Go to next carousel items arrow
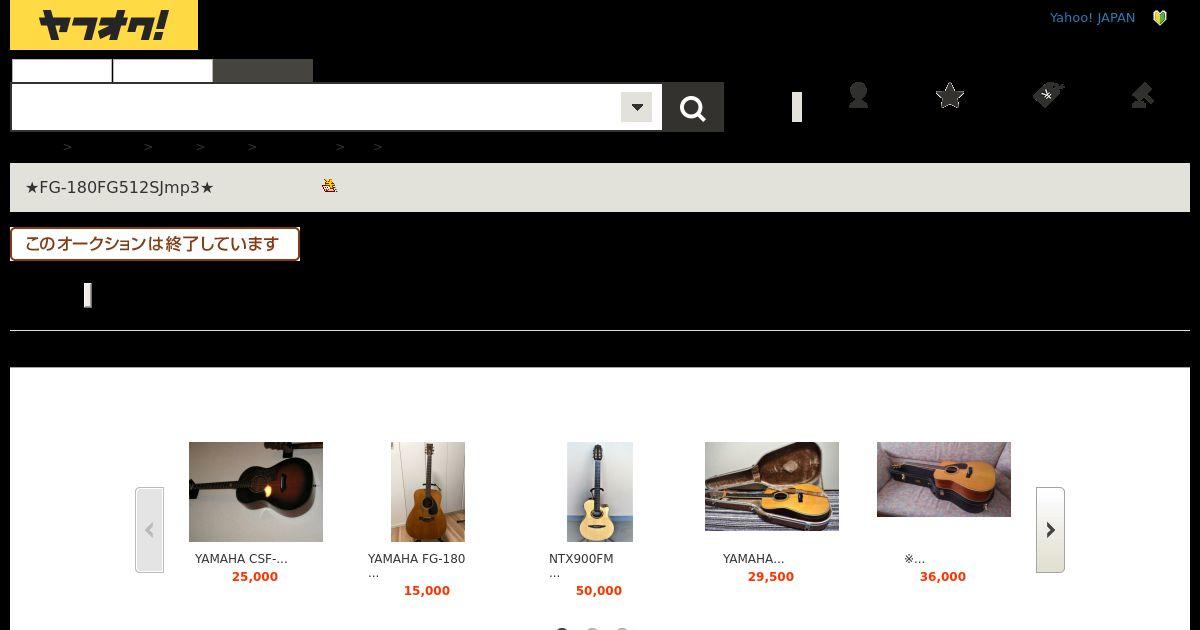This screenshot has height=630, width=1200. tap(1050, 530)
